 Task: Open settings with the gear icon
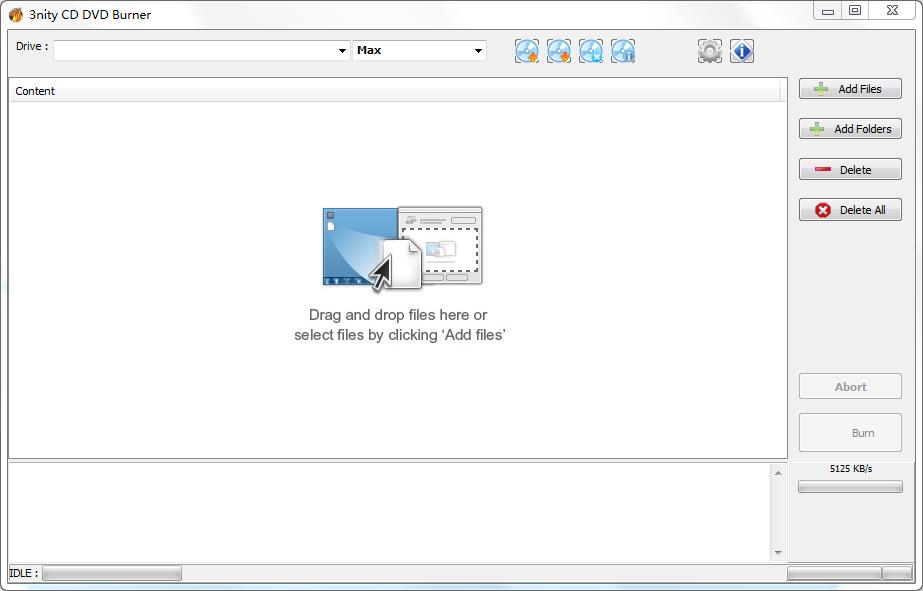710,51
